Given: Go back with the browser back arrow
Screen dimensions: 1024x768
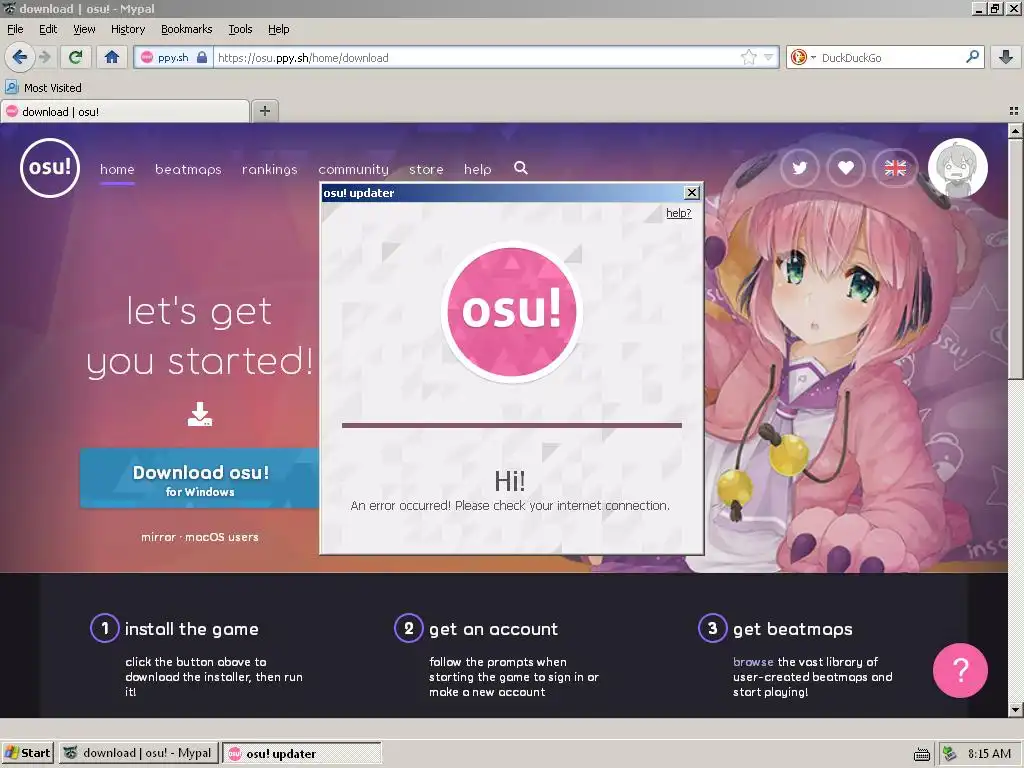Looking at the screenshot, I should click(20, 57).
